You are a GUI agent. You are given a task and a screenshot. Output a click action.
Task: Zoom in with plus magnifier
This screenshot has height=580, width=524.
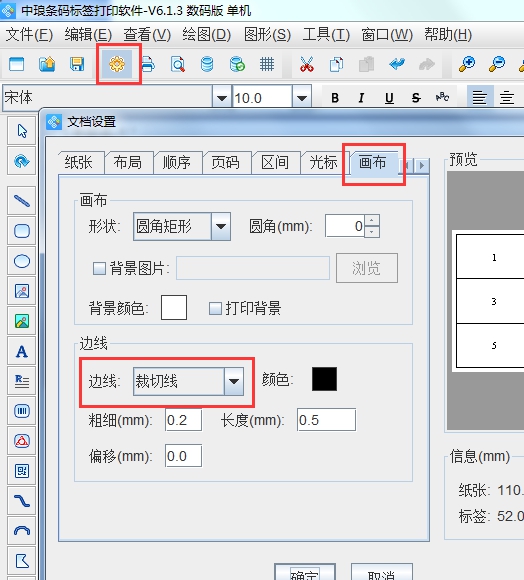pyautogui.click(x=467, y=64)
